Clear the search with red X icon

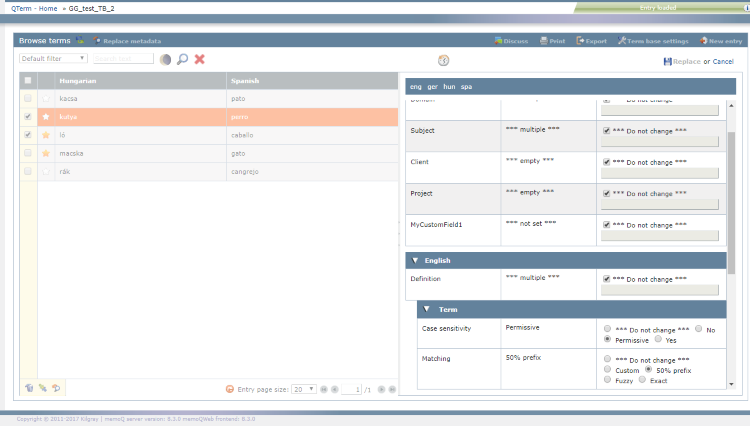tap(200, 59)
